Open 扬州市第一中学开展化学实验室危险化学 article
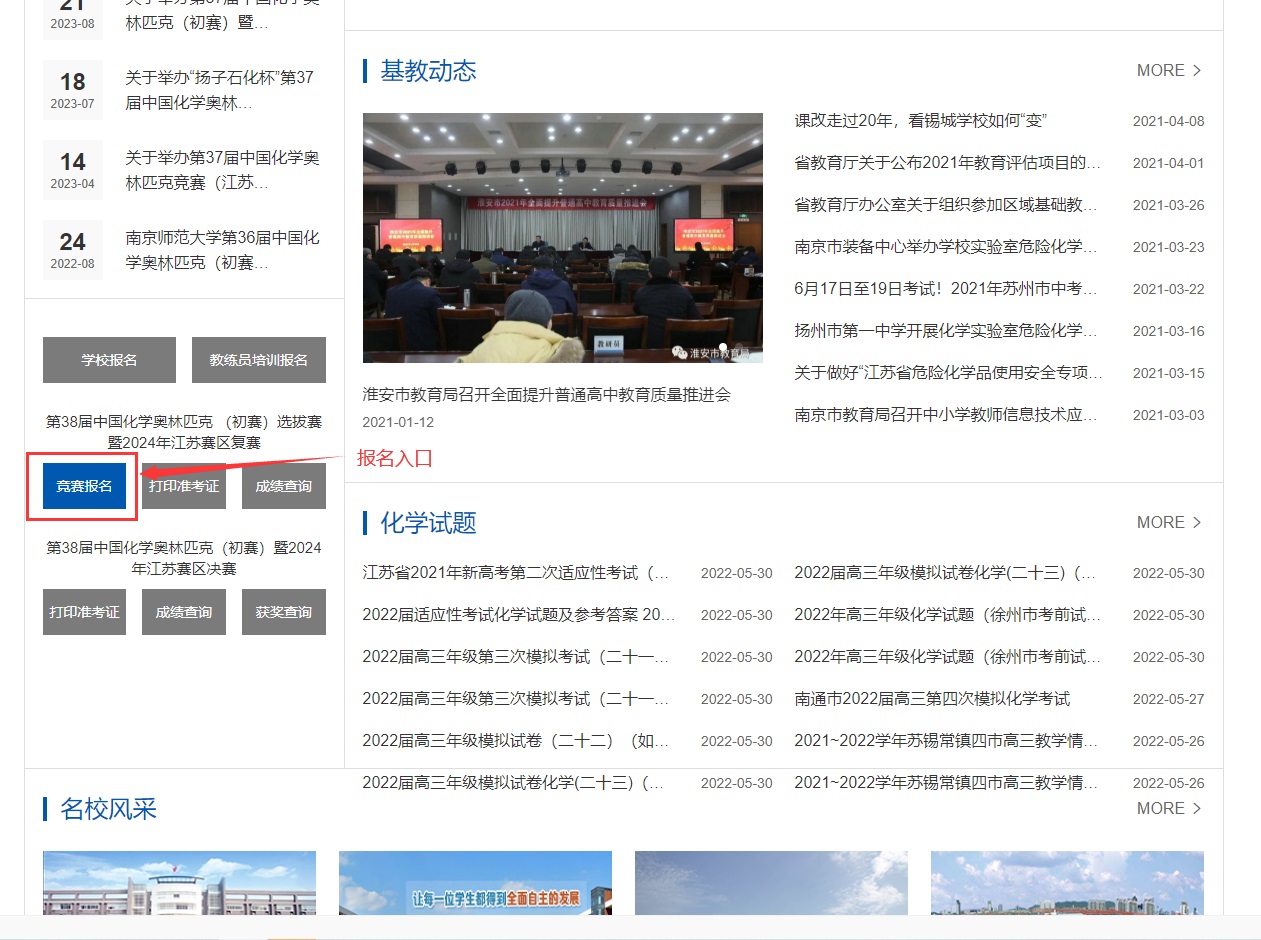This screenshot has width=1261, height=940. [x=948, y=331]
